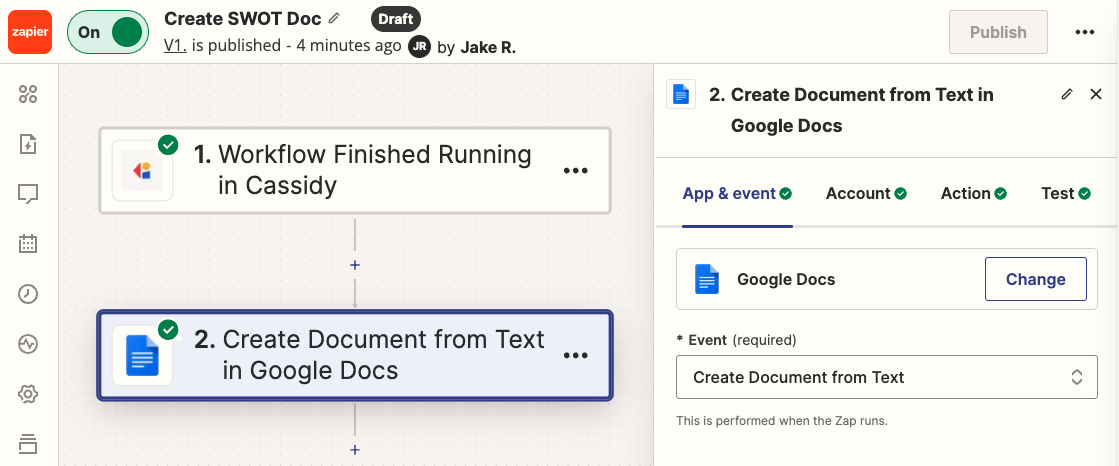Click the Google Docs icon in panel header

[x=681, y=94]
